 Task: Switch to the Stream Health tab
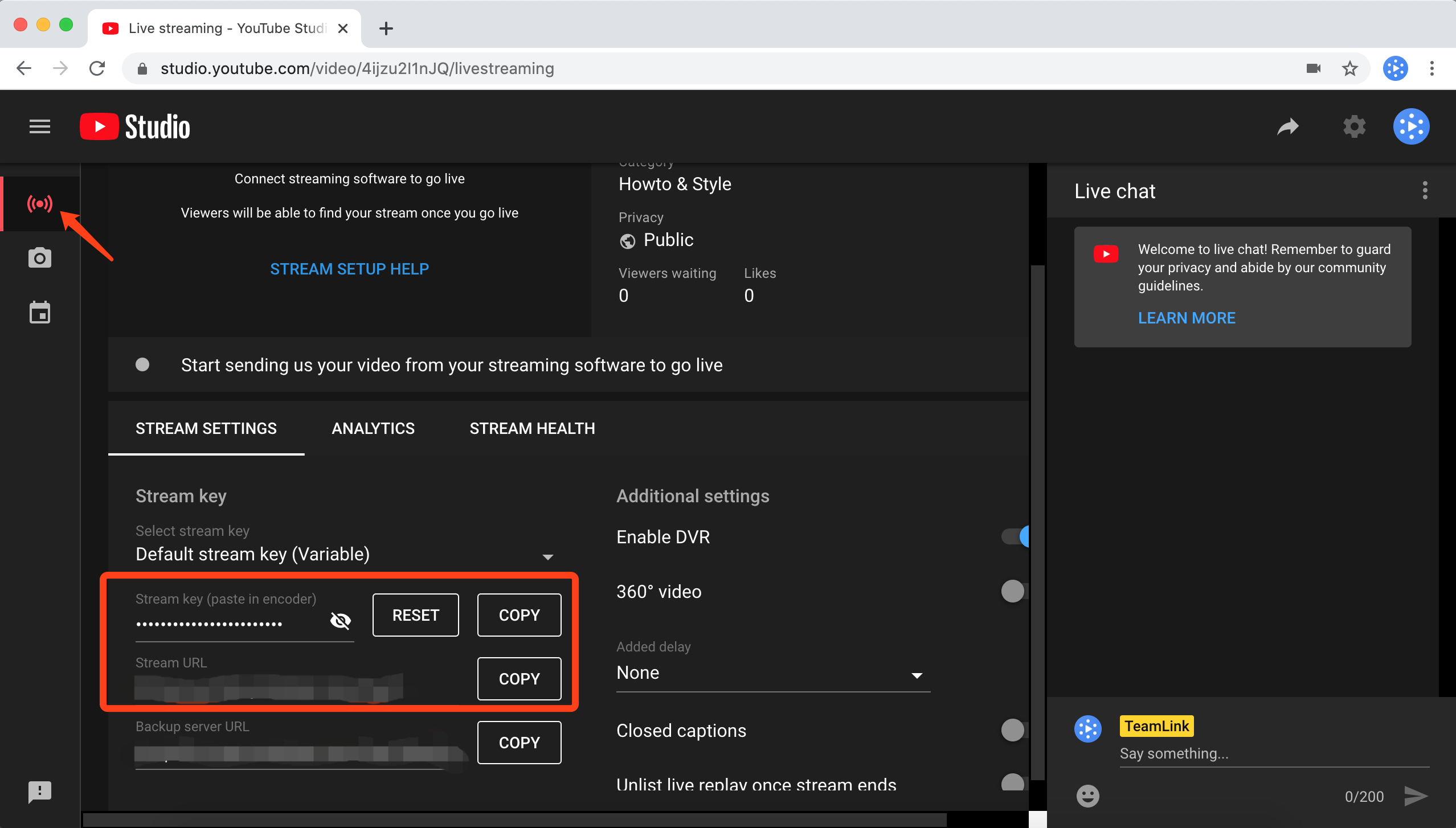[532, 428]
